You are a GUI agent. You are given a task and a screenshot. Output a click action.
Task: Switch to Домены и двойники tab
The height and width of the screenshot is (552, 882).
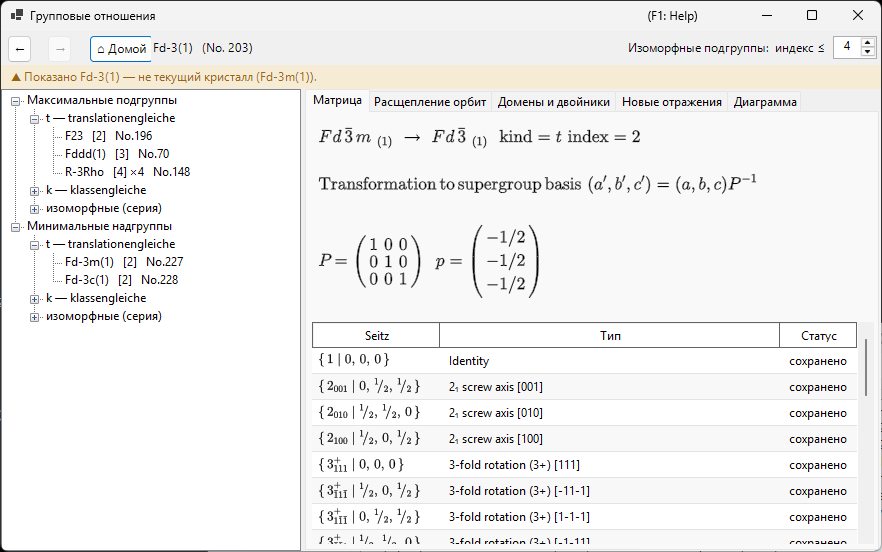click(x=554, y=102)
